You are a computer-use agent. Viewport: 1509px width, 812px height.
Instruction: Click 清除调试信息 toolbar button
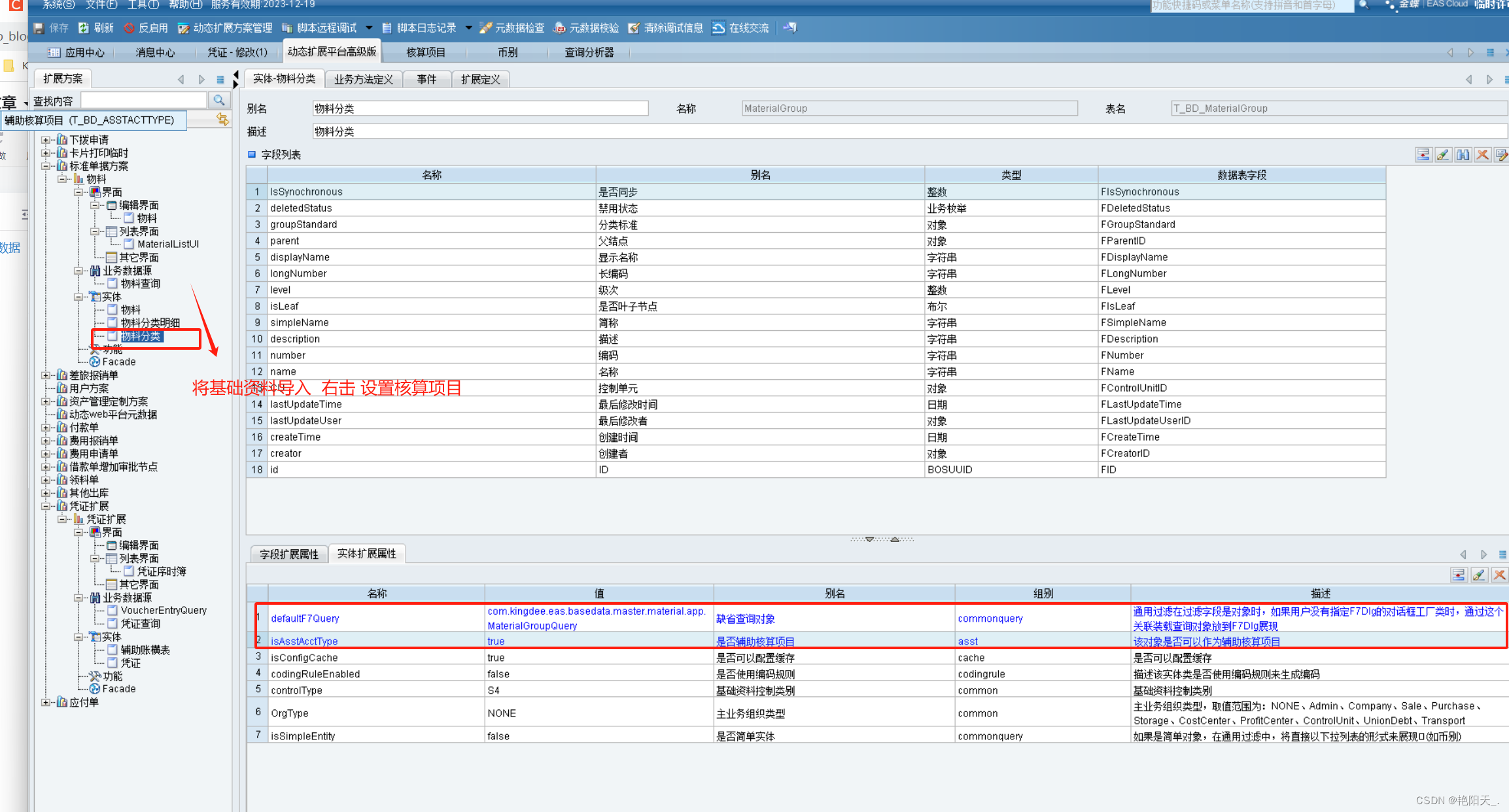[666, 28]
